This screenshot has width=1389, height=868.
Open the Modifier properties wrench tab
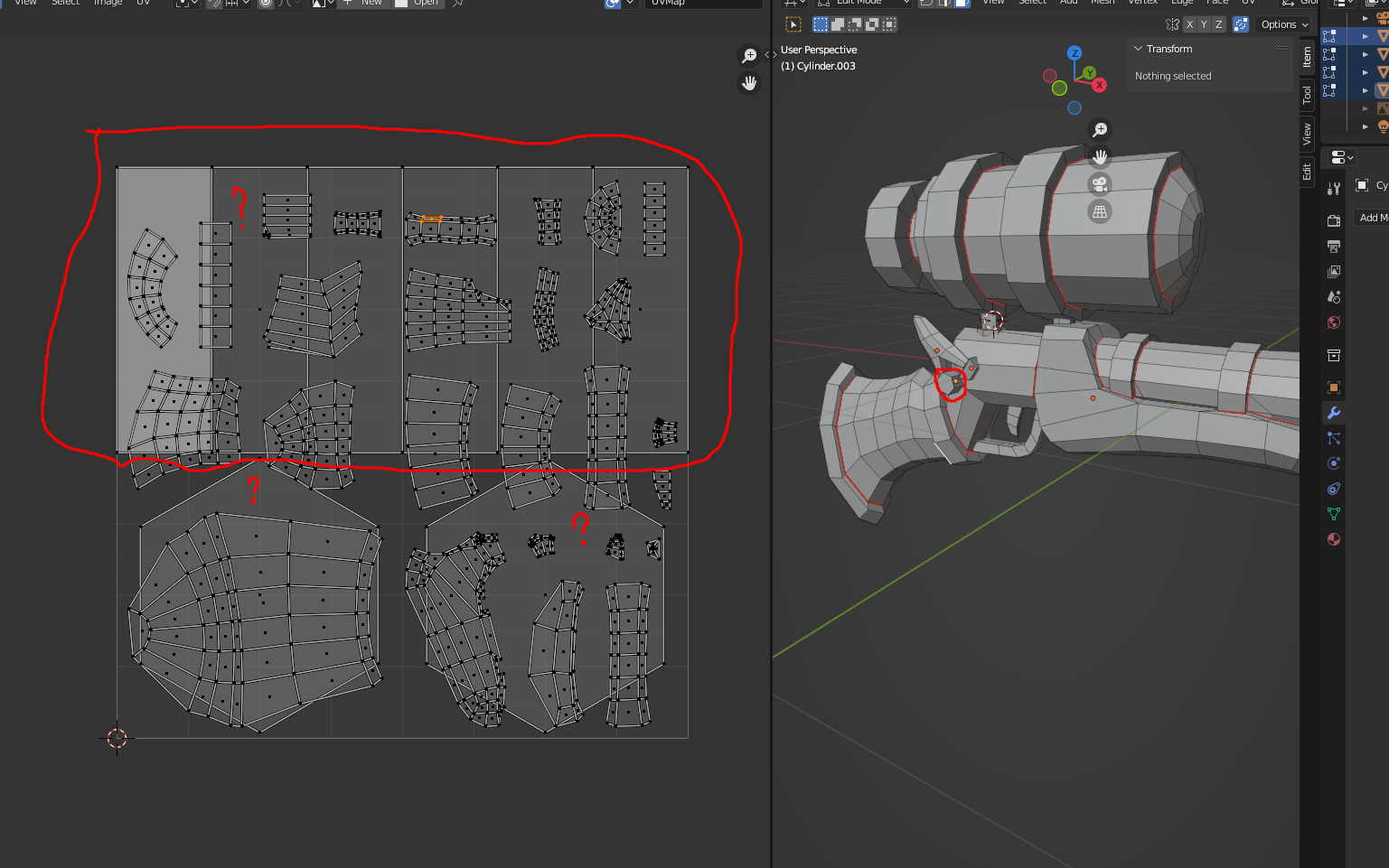(x=1333, y=413)
